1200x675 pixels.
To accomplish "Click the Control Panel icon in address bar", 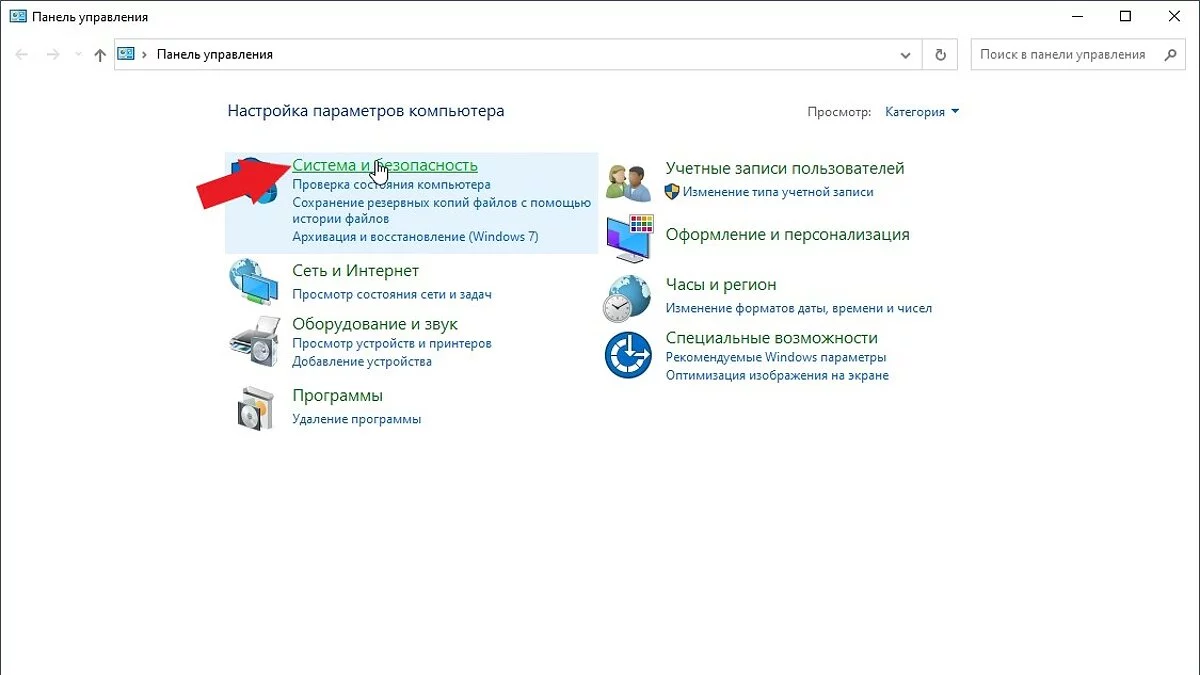I will [126, 54].
